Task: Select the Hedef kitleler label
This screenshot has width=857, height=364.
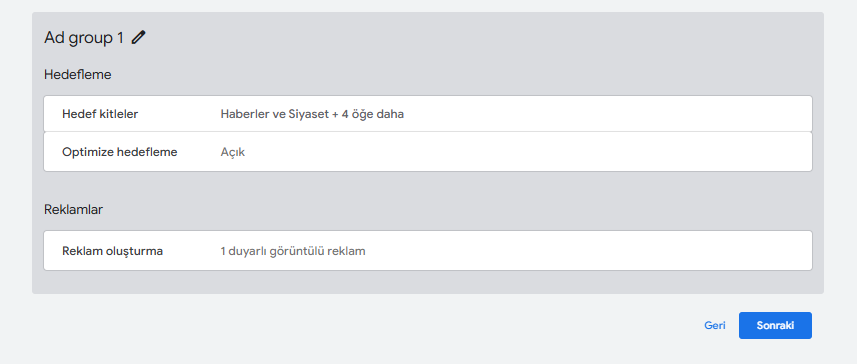Action: 100,114
